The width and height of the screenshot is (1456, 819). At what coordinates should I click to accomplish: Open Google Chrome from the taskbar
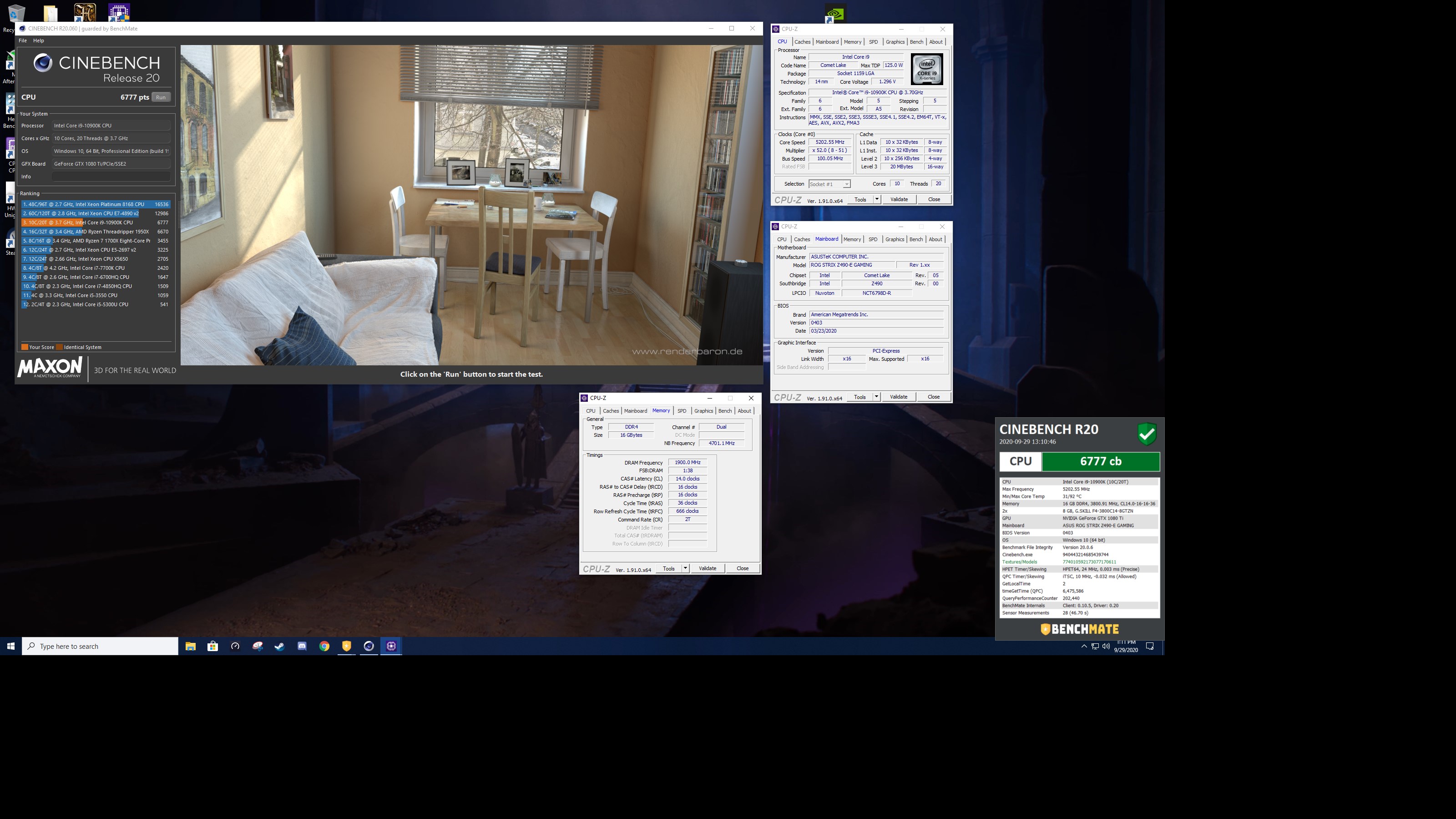click(x=324, y=646)
